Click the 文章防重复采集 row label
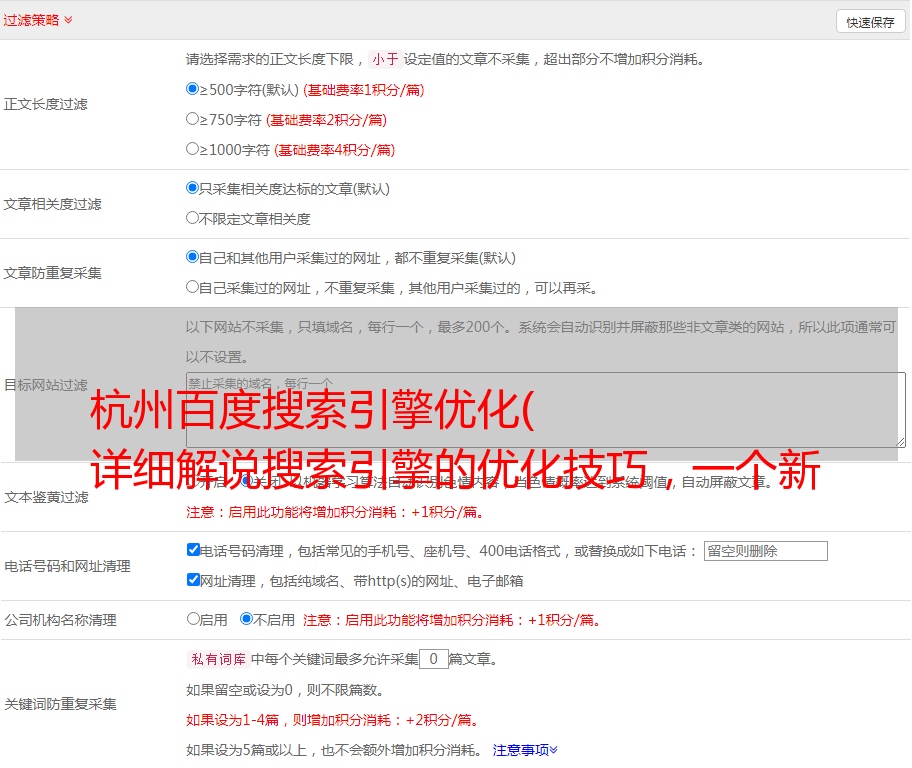Viewport: 912px width, 768px height. (52, 273)
